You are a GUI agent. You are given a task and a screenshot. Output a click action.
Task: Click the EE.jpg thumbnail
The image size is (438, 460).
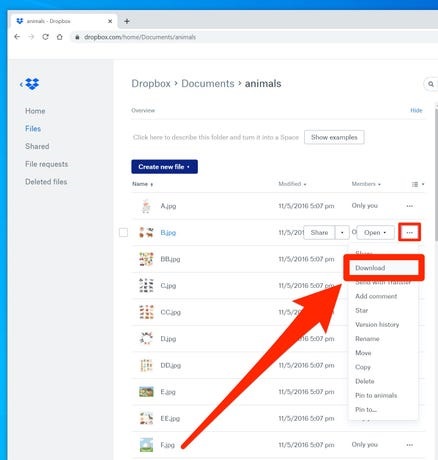(x=146, y=418)
